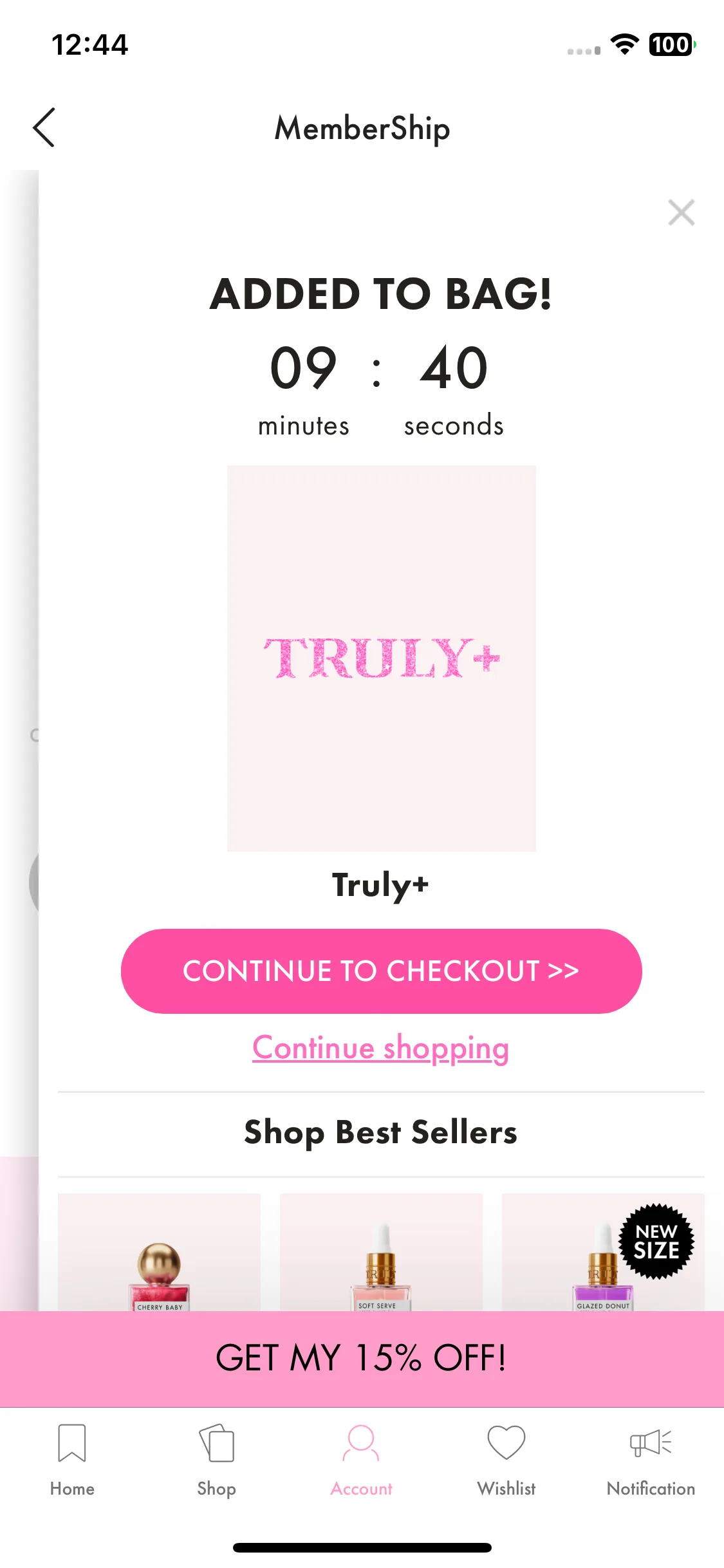Open the Glazed Donut product thumbnail
Viewport: 724px width, 1568px height.
coord(603,1252)
